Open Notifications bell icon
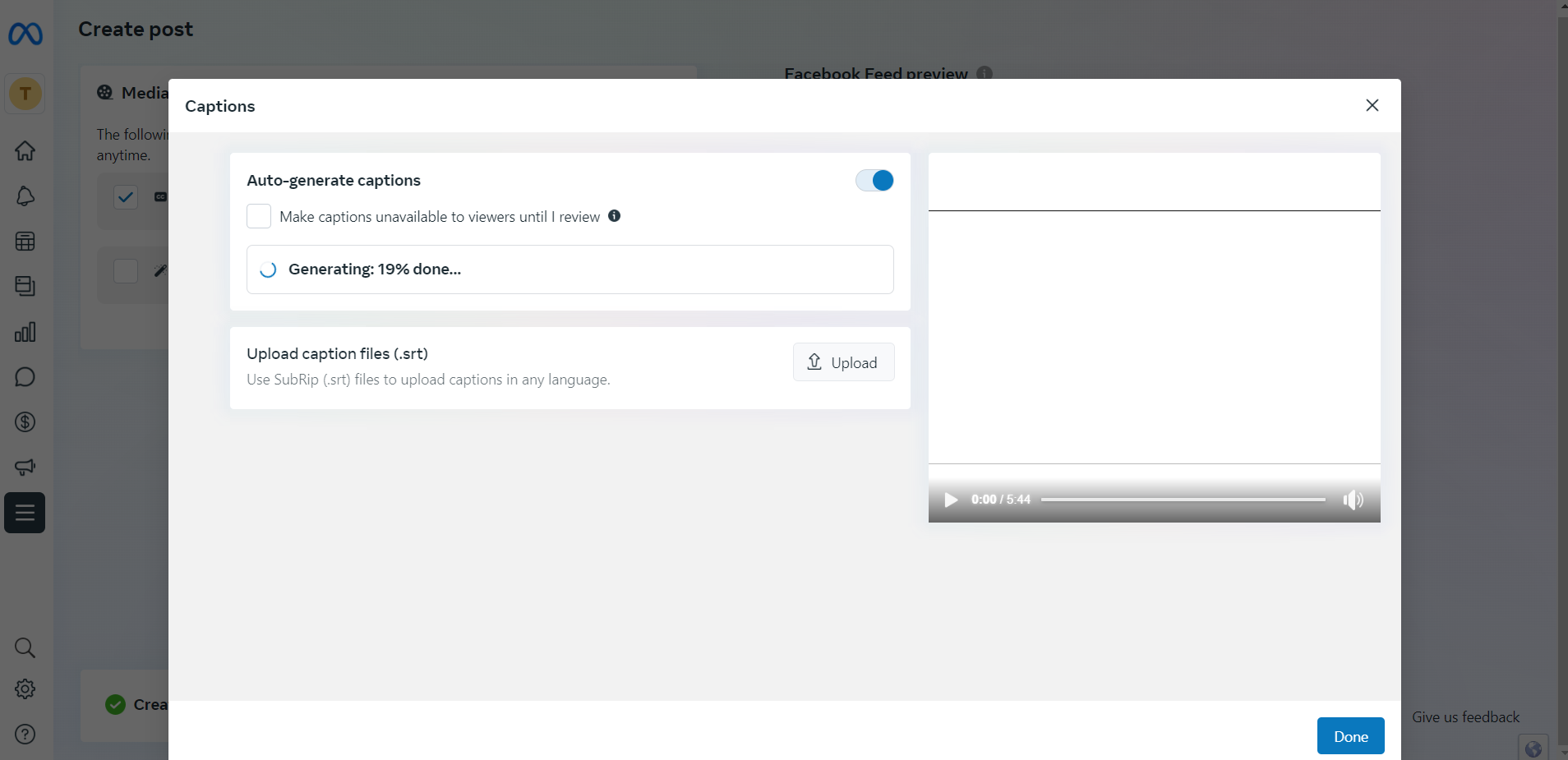The image size is (1568, 760). click(25, 196)
